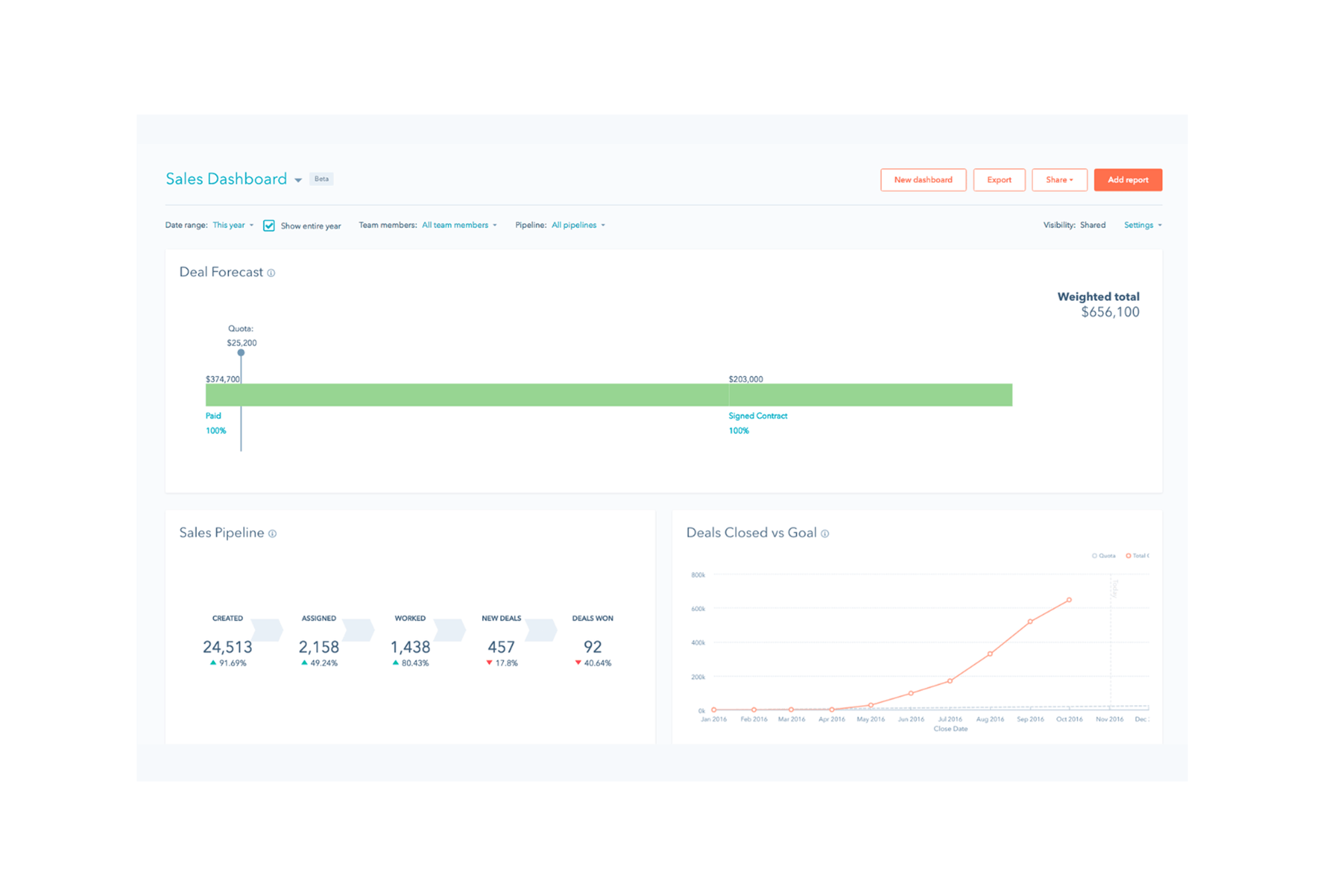Click the Beta badge next to title
Viewport: 1326px width, 896px height.
pyautogui.click(x=322, y=179)
